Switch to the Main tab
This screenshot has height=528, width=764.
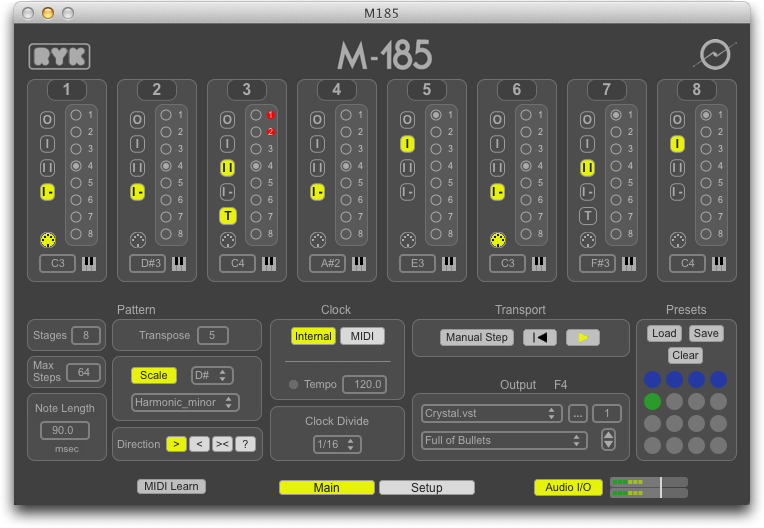tap(326, 488)
